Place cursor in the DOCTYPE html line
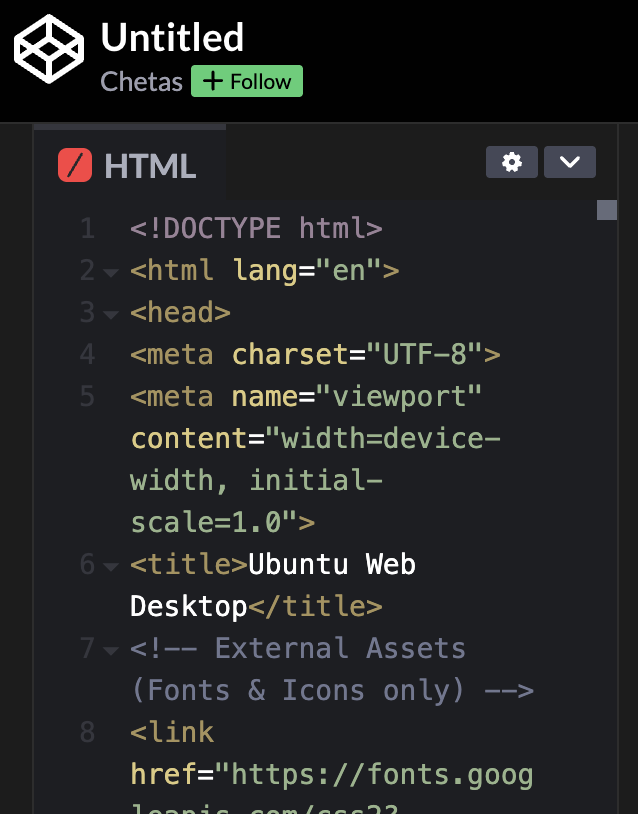This screenshot has width=638, height=814. pos(256,229)
